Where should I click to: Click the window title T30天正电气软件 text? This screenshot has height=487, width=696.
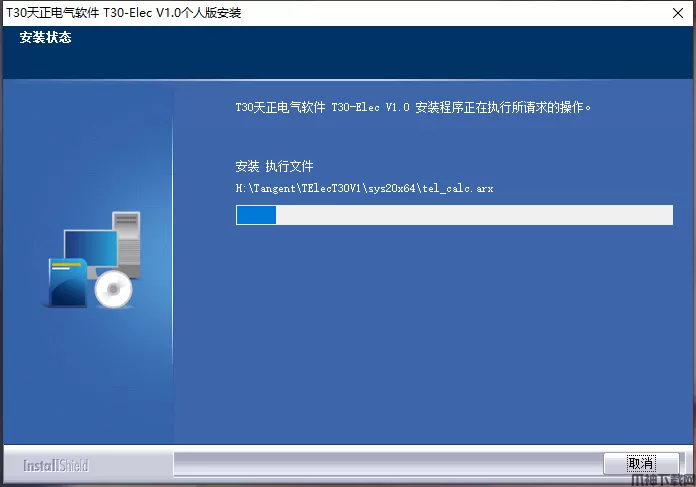(x=123, y=13)
